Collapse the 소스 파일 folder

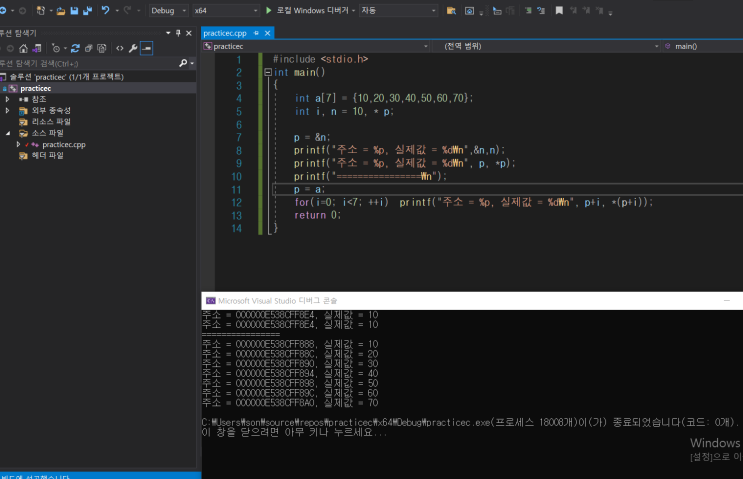pos(8,133)
